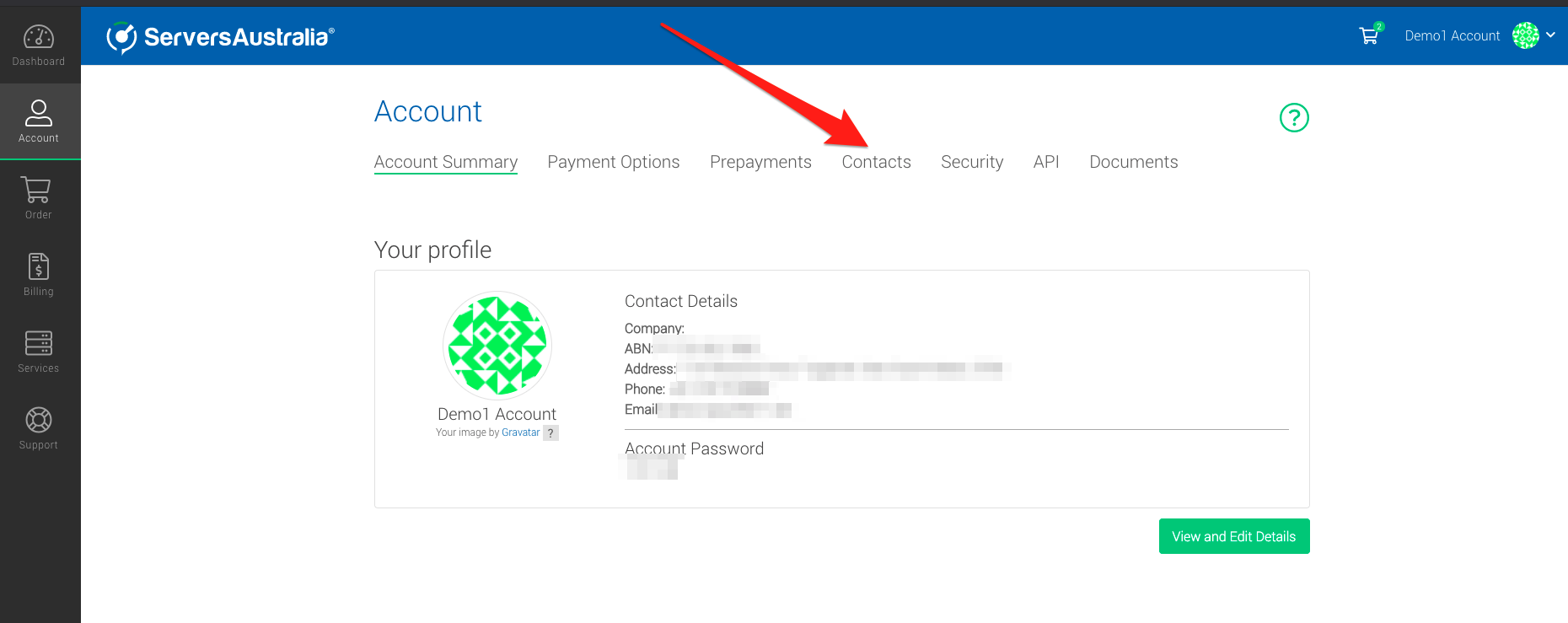Switch to the Contacts tab
1568x623 pixels.
(876, 162)
